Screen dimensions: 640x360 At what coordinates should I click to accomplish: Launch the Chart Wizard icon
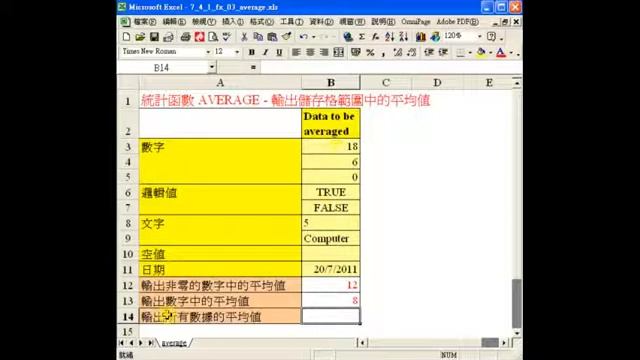[x=421, y=37]
